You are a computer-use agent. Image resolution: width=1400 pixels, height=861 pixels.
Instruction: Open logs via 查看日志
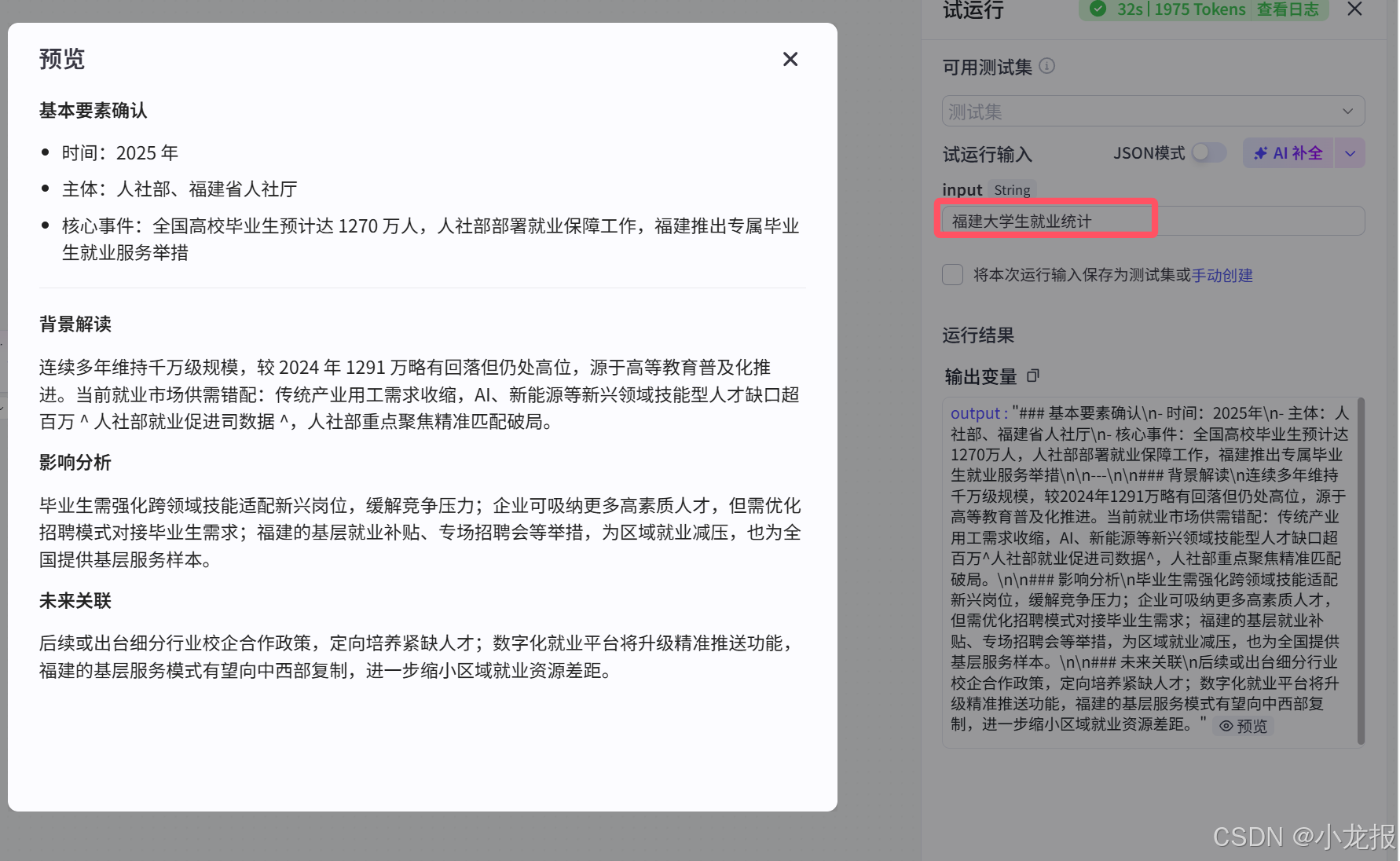(x=1289, y=9)
